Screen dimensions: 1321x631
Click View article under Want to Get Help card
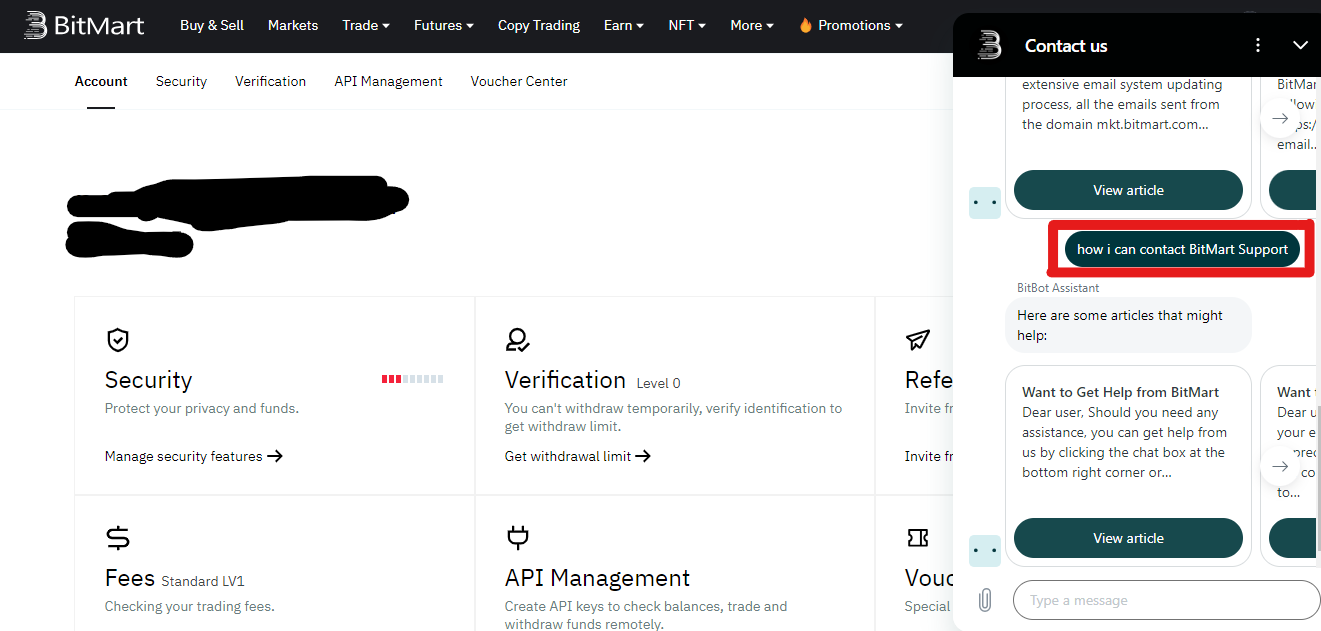(x=1128, y=538)
